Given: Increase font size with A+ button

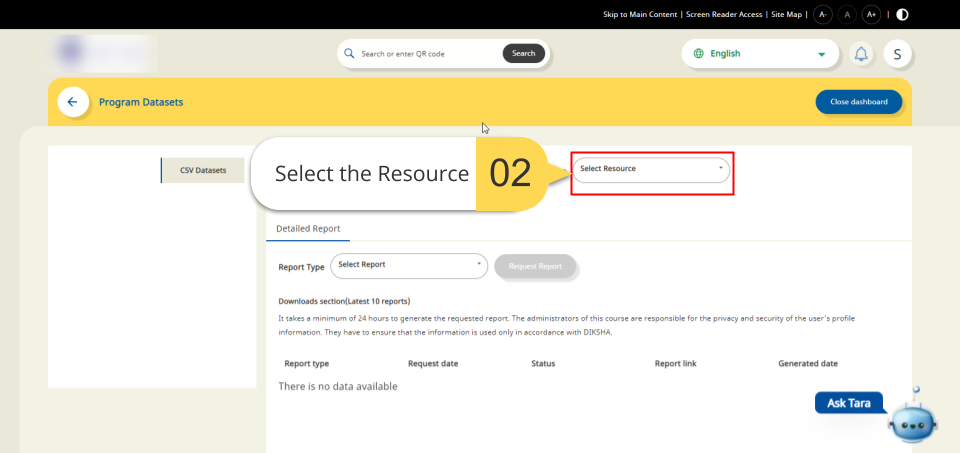Looking at the screenshot, I should coord(871,14).
